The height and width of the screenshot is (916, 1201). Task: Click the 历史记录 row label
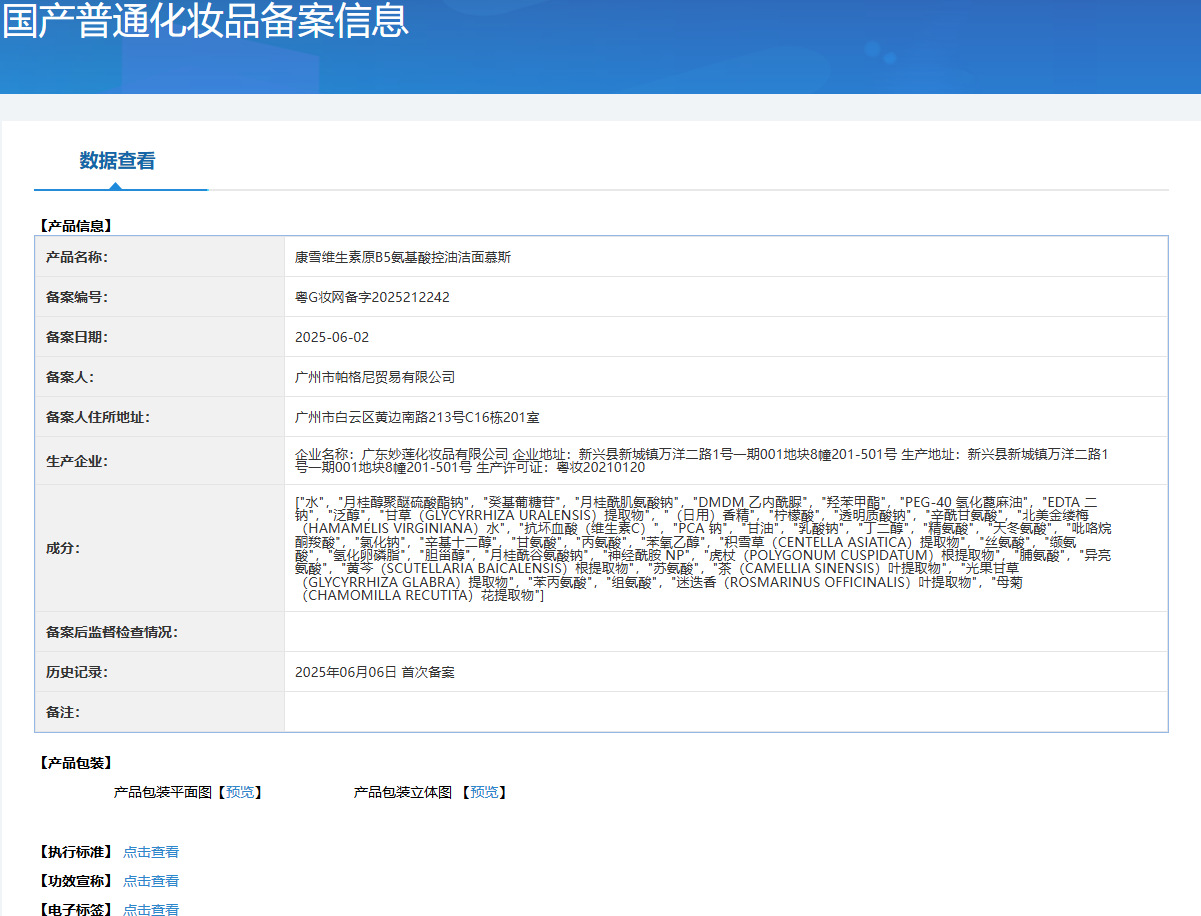(x=77, y=672)
